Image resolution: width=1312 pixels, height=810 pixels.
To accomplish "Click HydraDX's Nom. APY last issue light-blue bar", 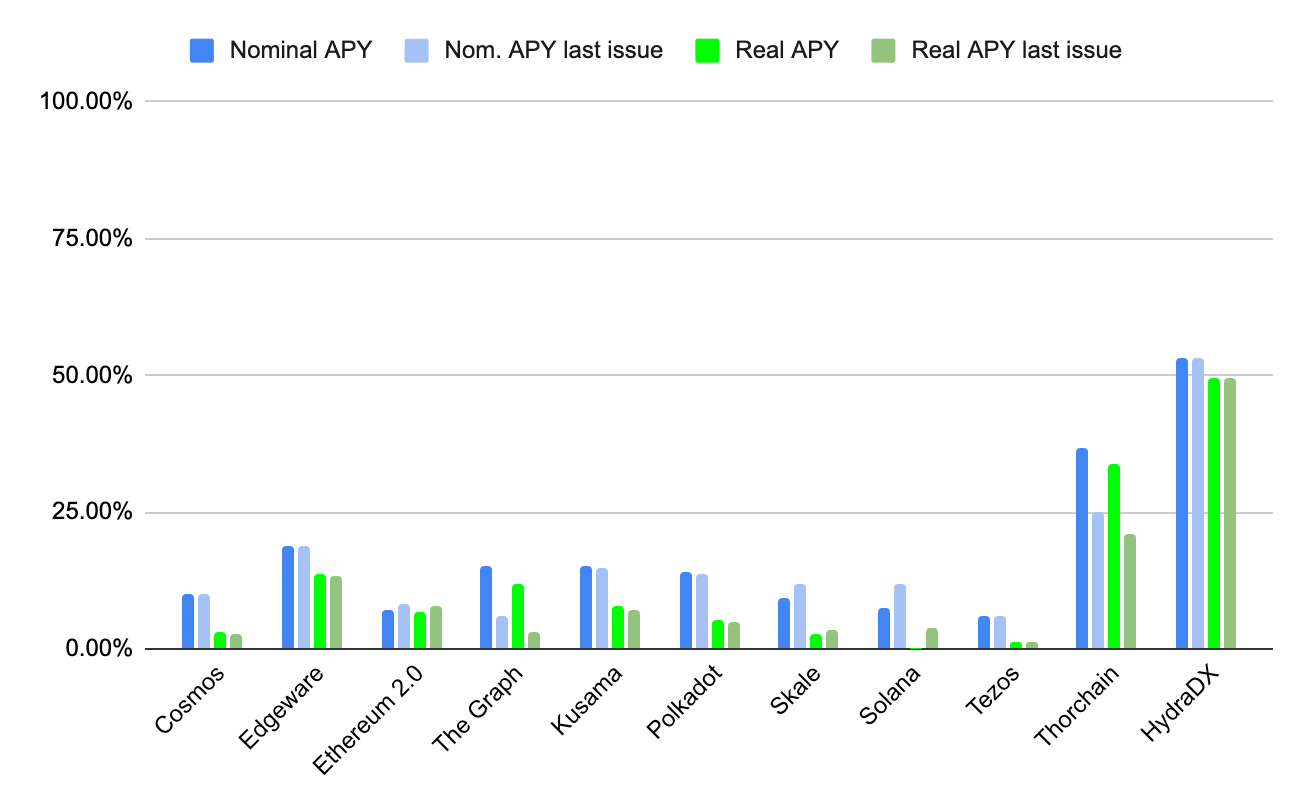I will click(1198, 504).
